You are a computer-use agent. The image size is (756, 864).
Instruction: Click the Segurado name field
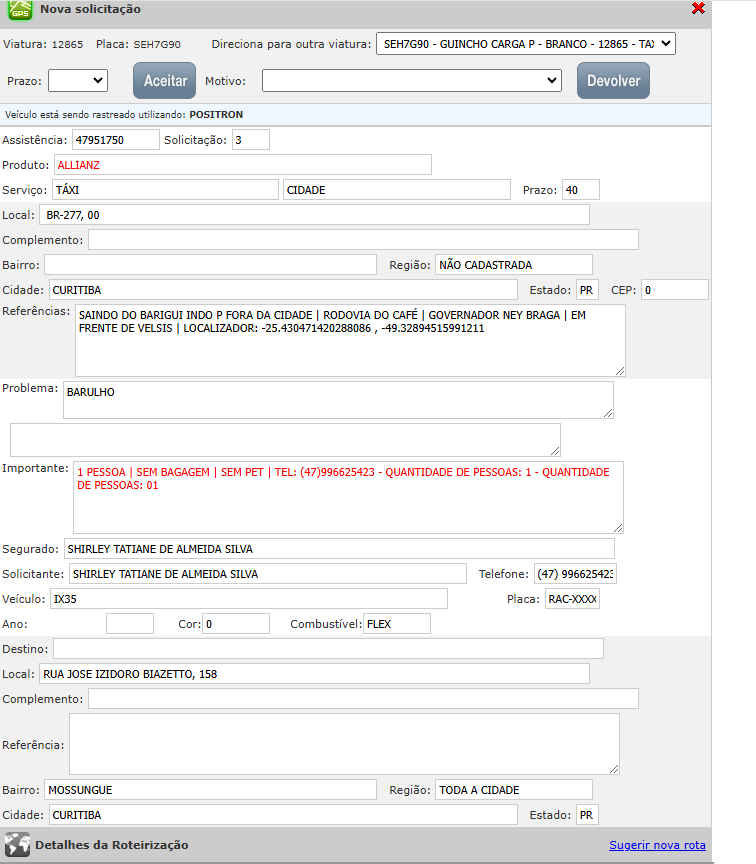pyautogui.click(x=339, y=549)
